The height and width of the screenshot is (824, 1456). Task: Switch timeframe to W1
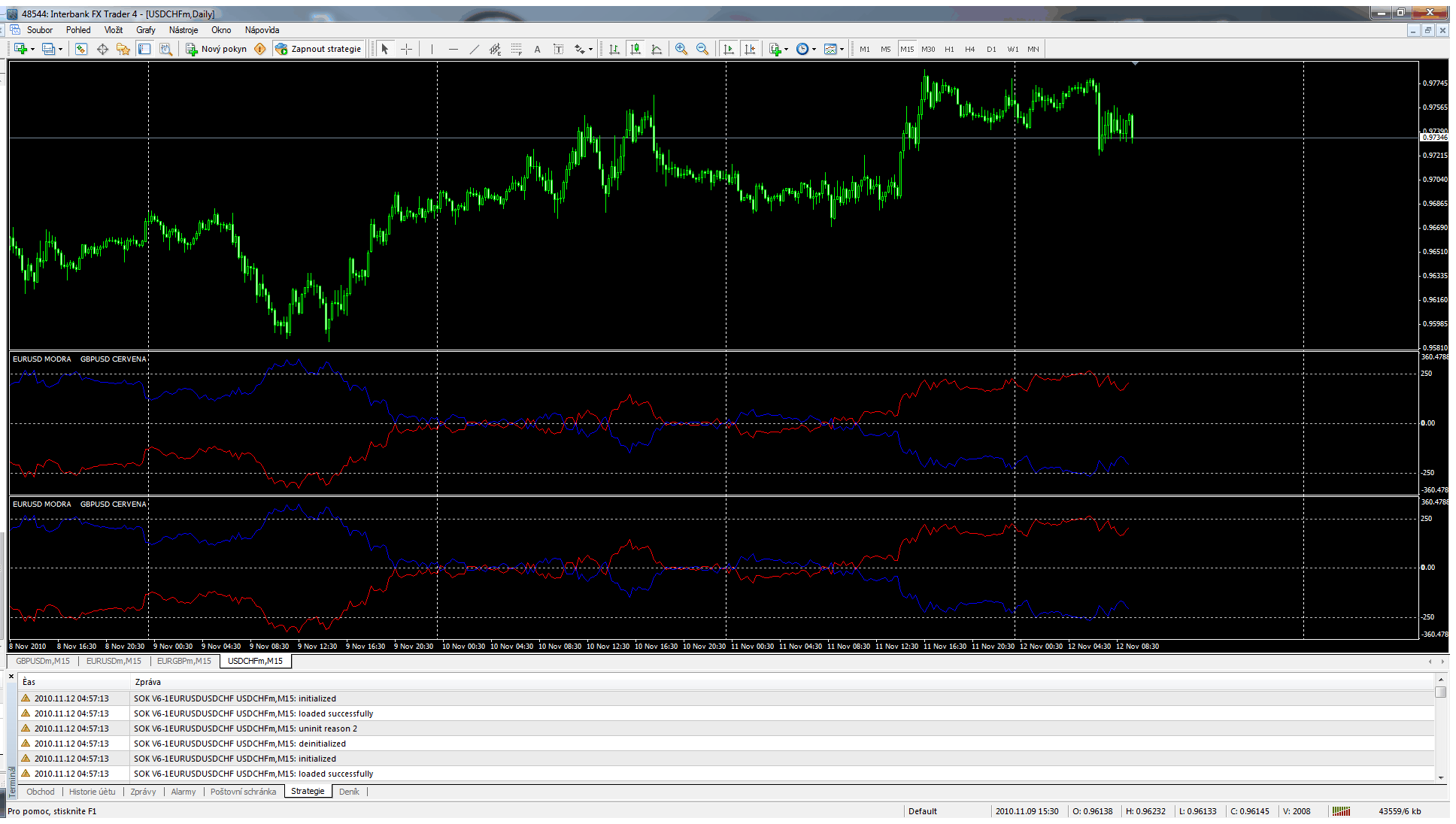pyautogui.click(x=1013, y=49)
